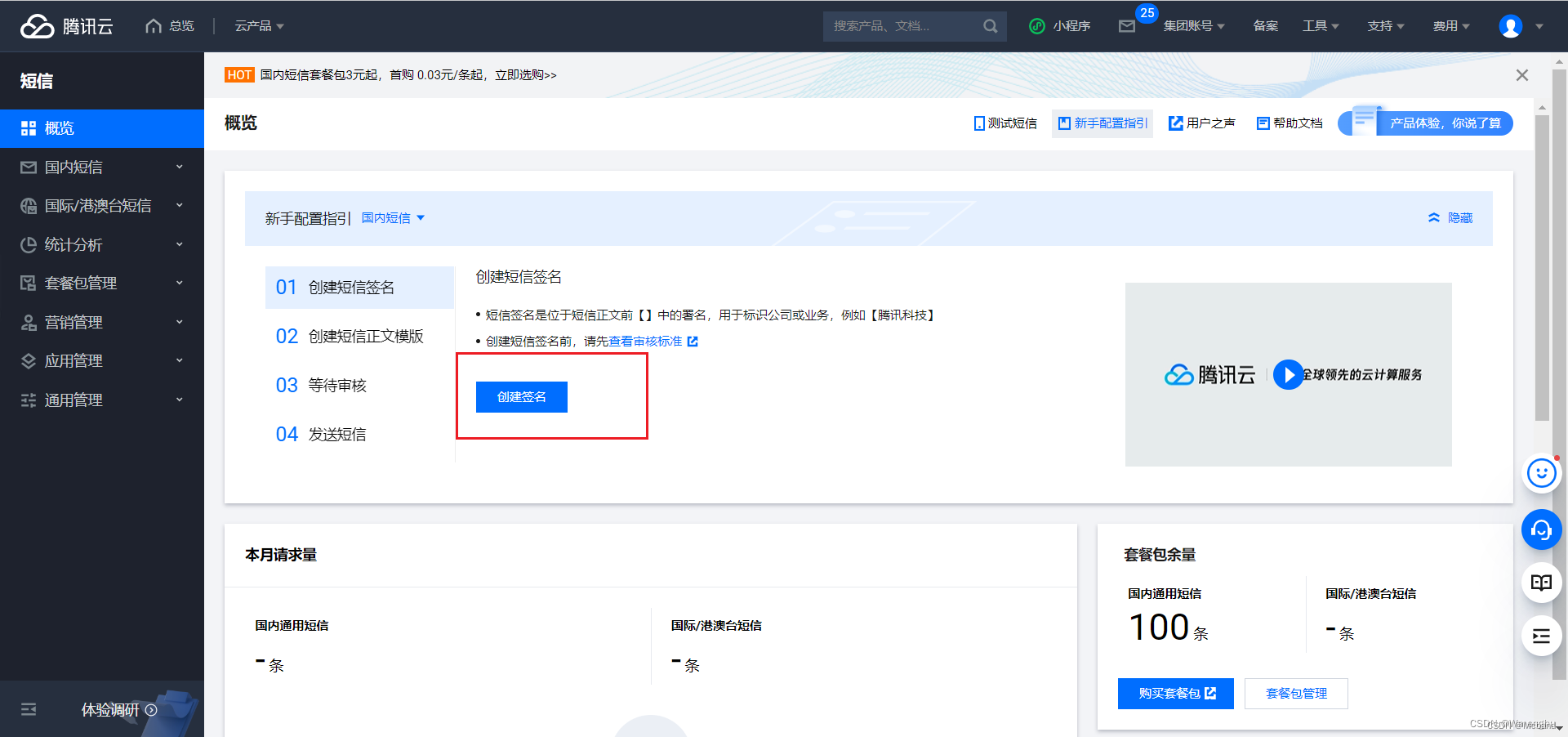
Task: Expand the 费用 dropdown
Action: click(x=1451, y=26)
